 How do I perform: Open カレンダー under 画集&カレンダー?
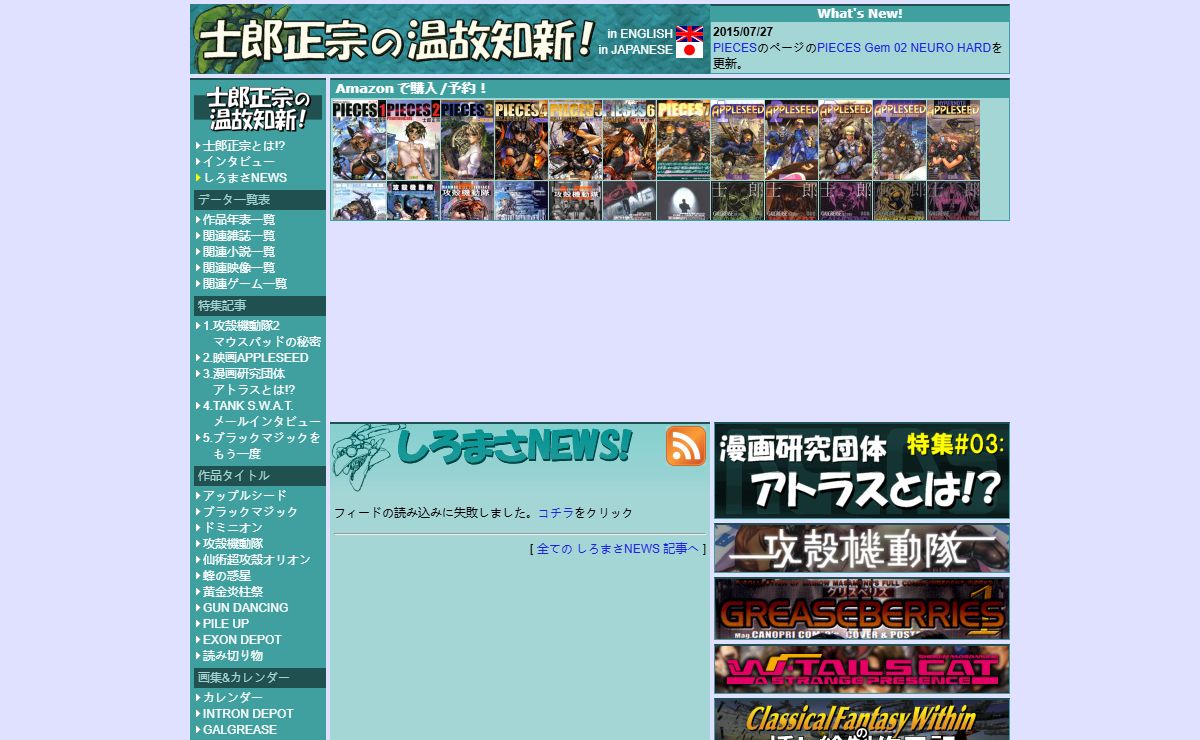click(232, 698)
